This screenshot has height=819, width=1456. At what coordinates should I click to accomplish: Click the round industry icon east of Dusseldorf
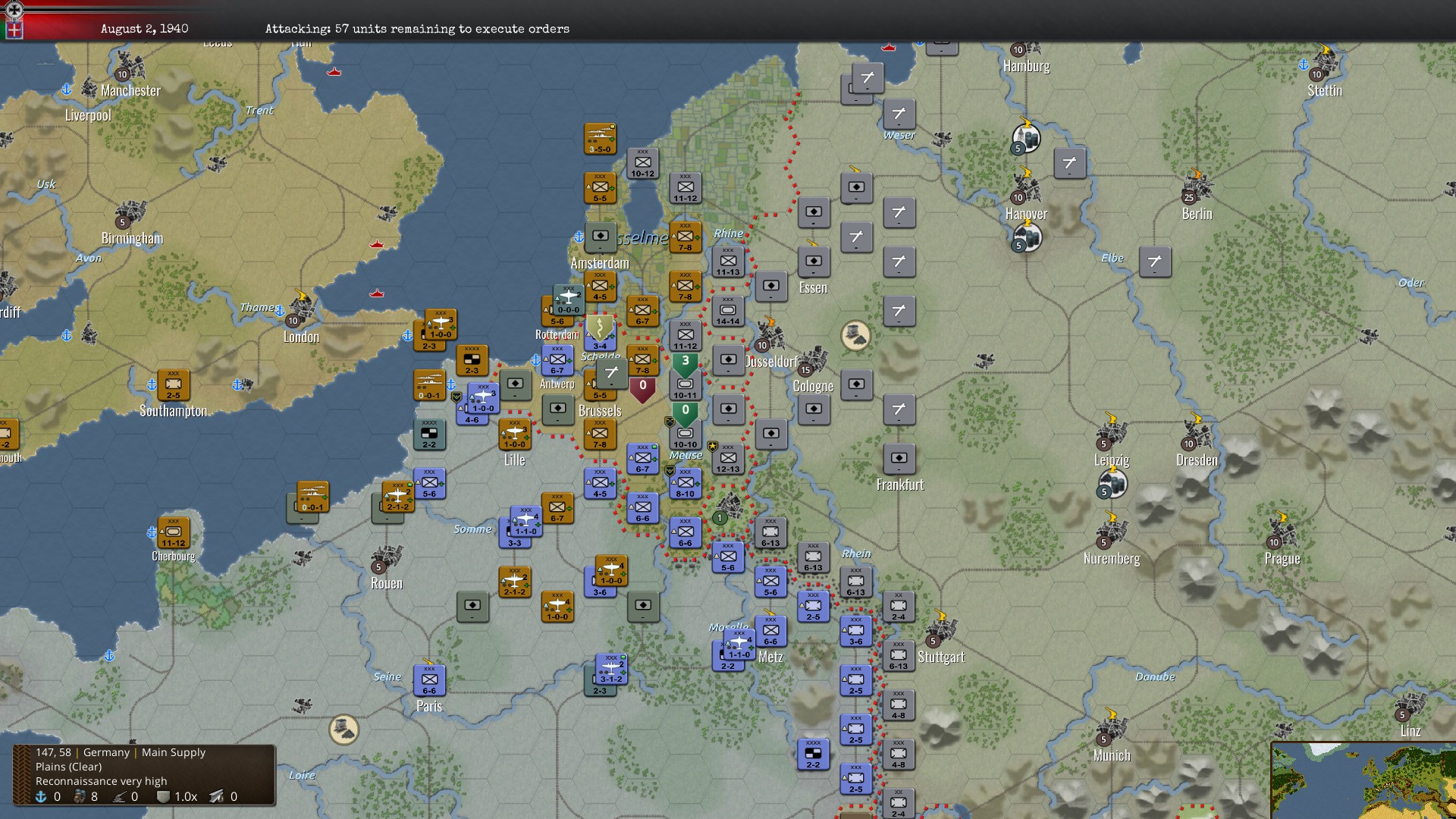(855, 335)
